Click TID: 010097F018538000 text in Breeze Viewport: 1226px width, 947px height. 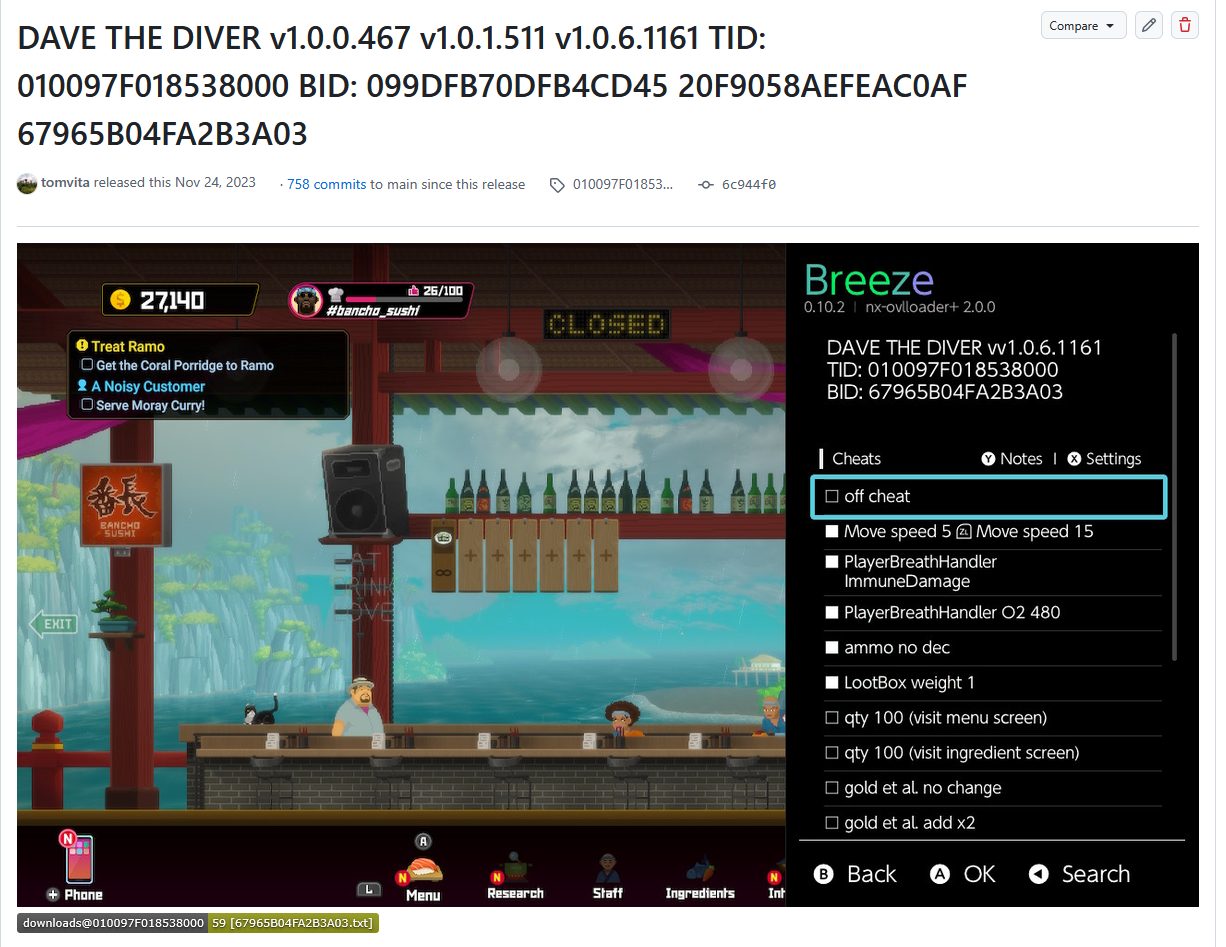pos(943,370)
